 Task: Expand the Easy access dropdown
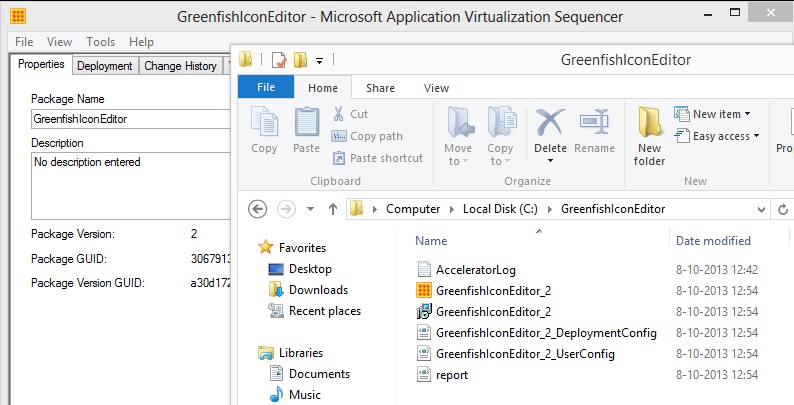point(718,136)
